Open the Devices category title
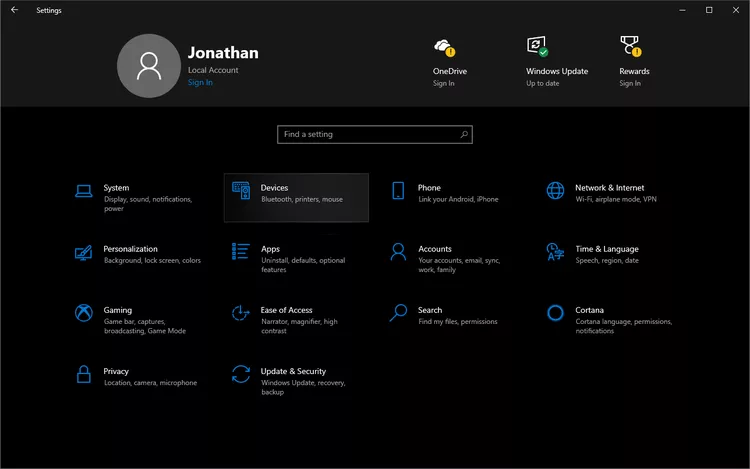The height and width of the screenshot is (469, 750). point(274,188)
